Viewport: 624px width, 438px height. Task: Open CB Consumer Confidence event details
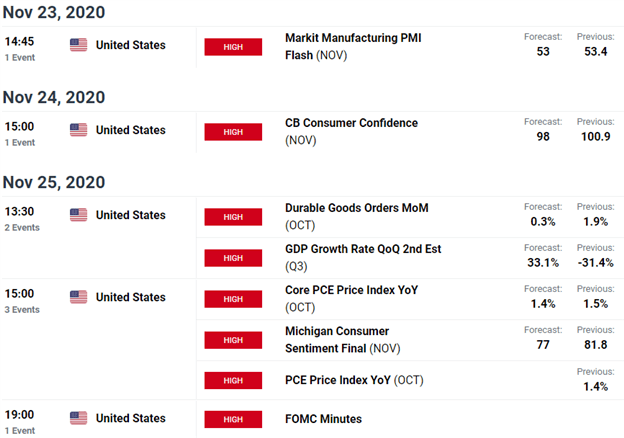[351, 131]
